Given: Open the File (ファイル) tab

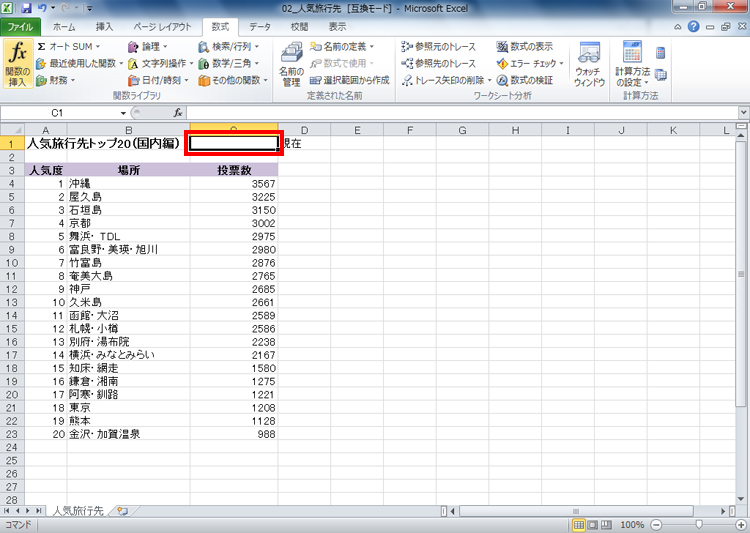Looking at the screenshot, I should (20, 27).
